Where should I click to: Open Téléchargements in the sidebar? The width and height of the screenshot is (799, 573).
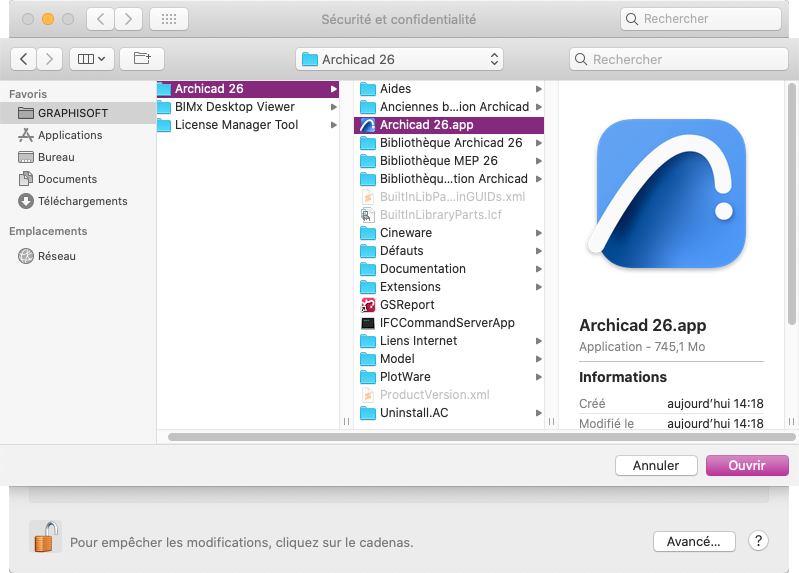click(x=83, y=201)
